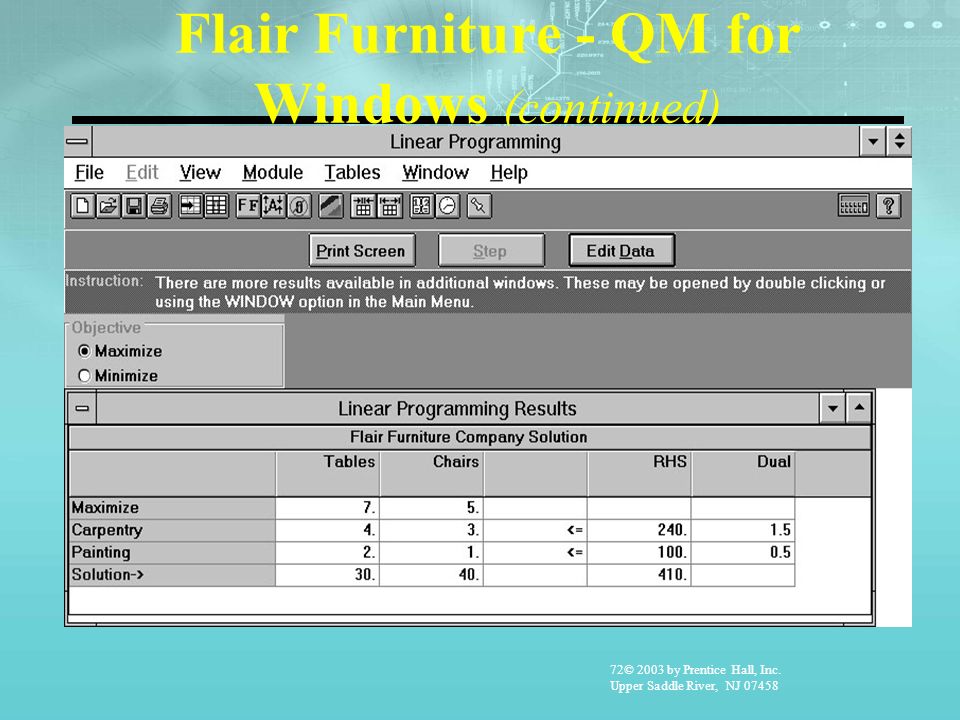This screenshot has height=720, width=960.
Task: Select the Maximize objective radio button
Action: tap(84, 351)
